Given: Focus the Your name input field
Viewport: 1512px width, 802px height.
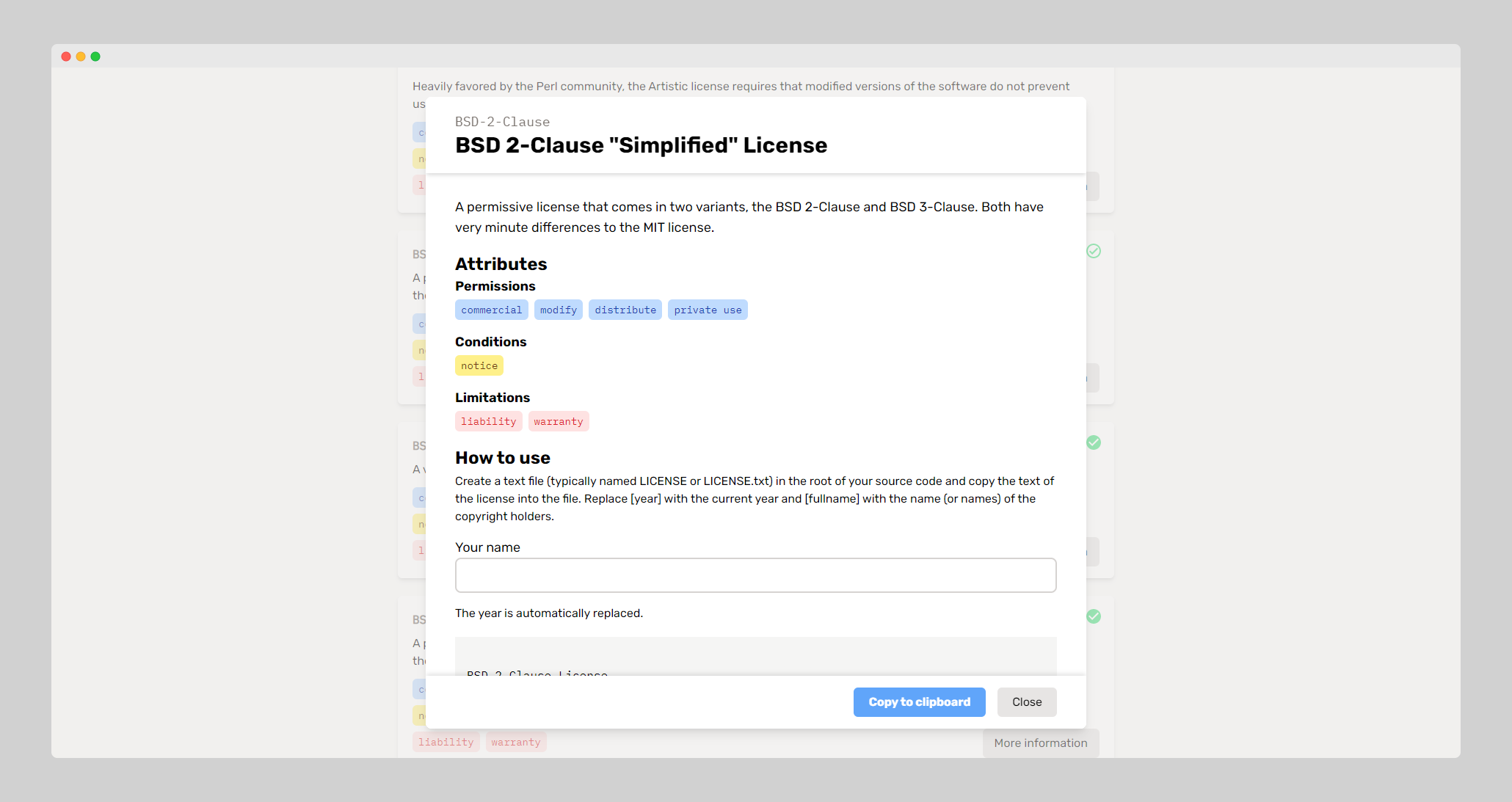Looking at the screenshot, I should (x=755, y=575).
